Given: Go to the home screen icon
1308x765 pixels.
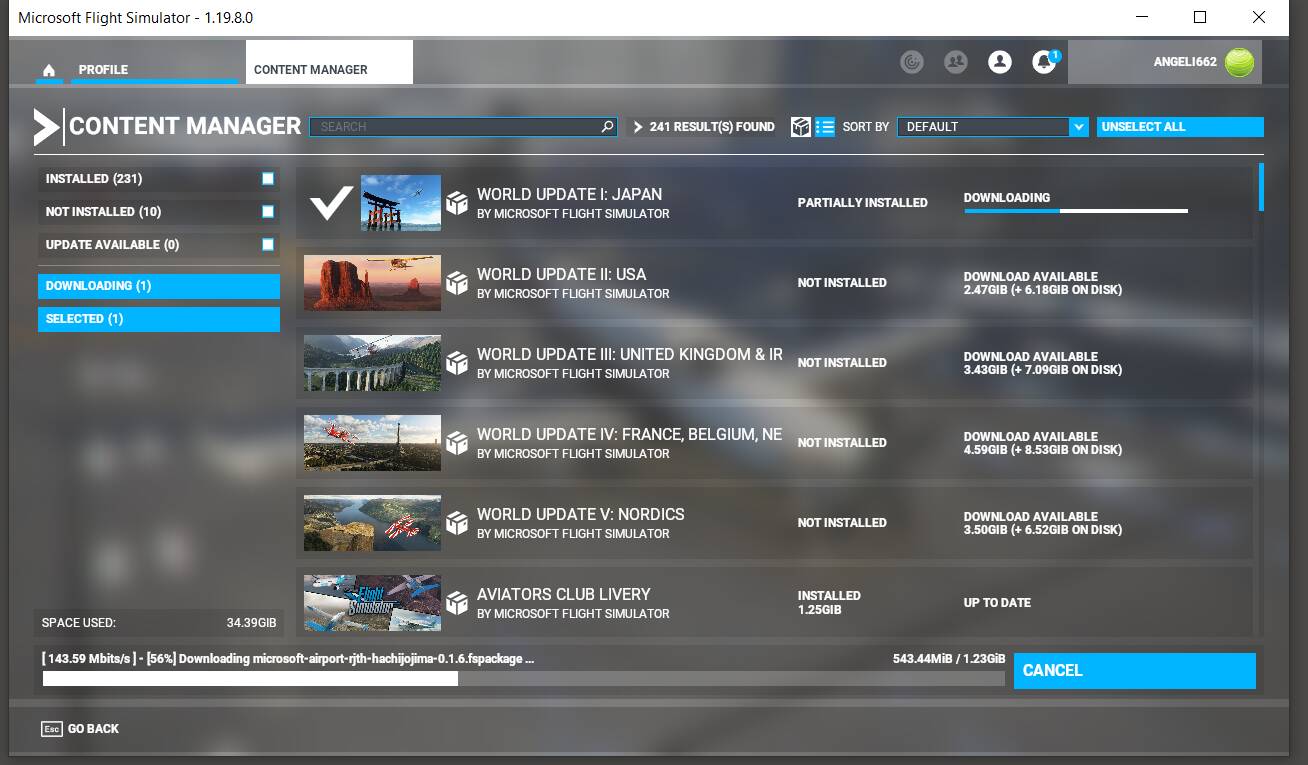Looking at the screenshot, I should pos(48,70).
